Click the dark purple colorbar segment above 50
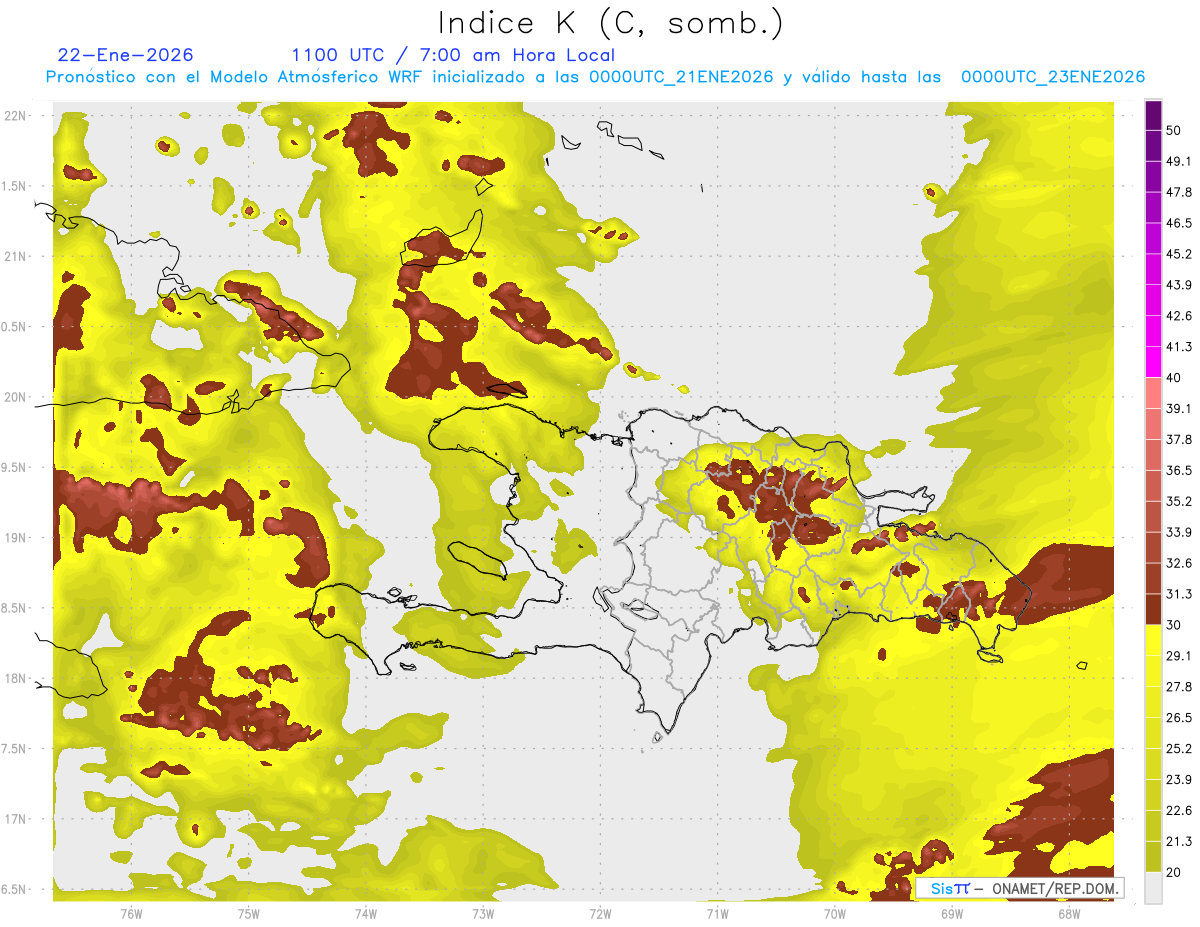The height and width of the screenshot is (927, 1200). pos(1153,115)
